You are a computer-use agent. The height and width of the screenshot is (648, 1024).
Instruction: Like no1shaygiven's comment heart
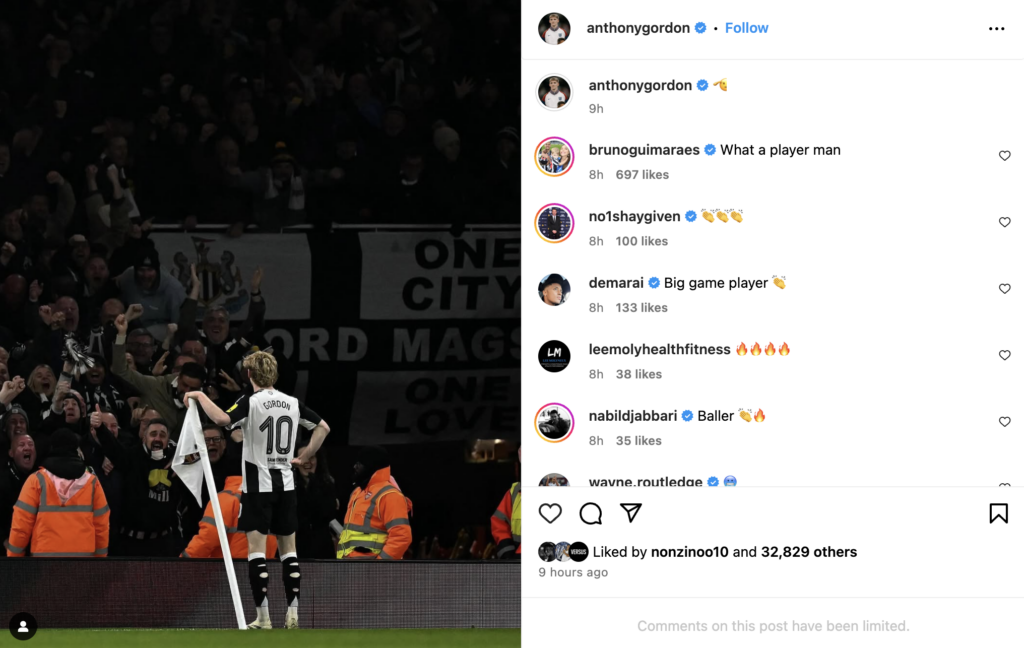[1004, 222]
